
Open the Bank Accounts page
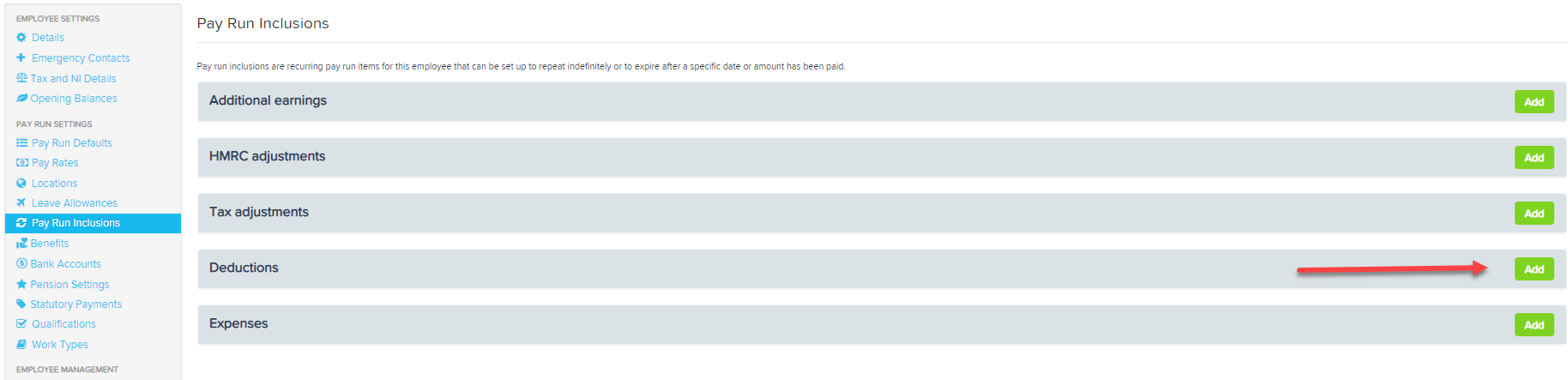[58, 264]
